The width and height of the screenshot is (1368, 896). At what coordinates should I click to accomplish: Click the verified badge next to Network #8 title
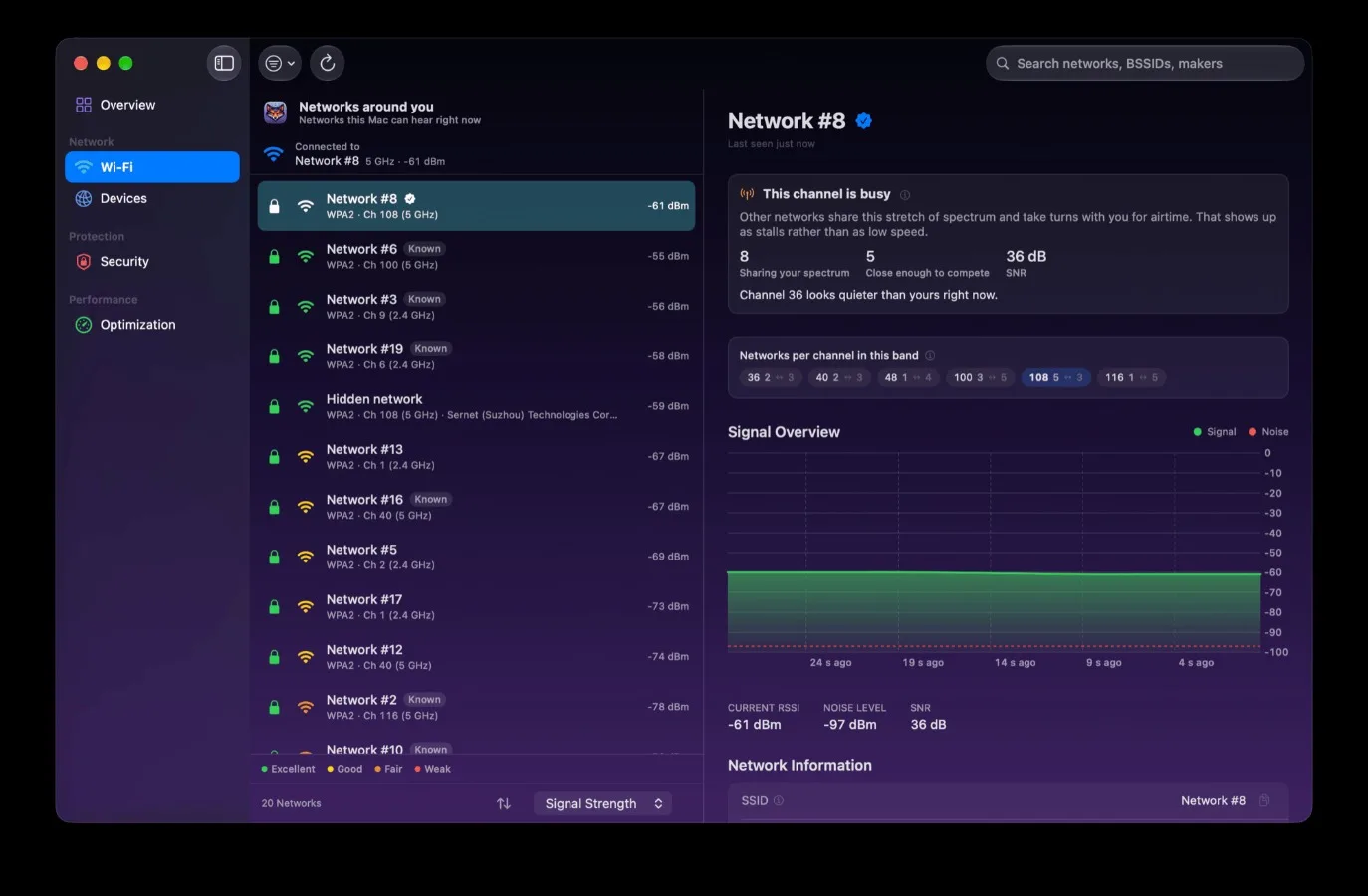(864, 121)
